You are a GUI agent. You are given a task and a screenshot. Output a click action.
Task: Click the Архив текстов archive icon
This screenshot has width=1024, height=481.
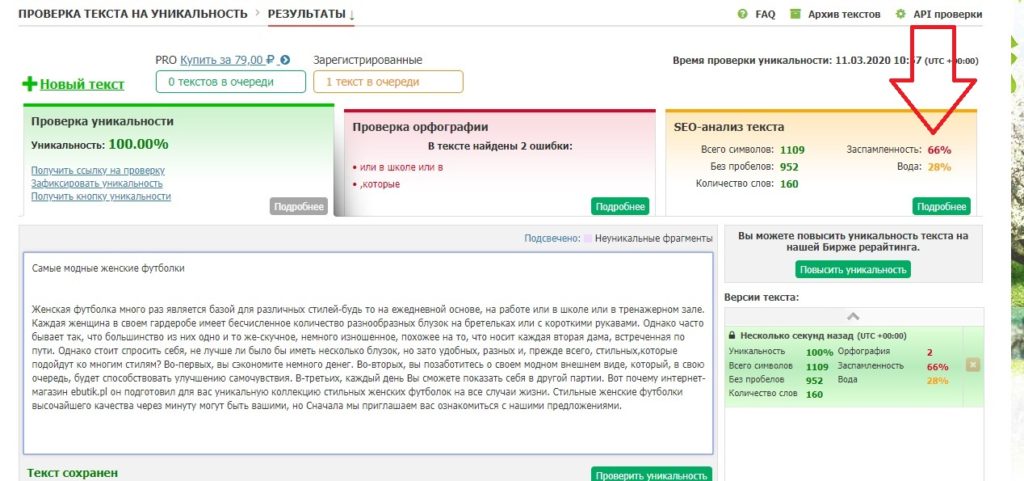click(x=795, y=14)
